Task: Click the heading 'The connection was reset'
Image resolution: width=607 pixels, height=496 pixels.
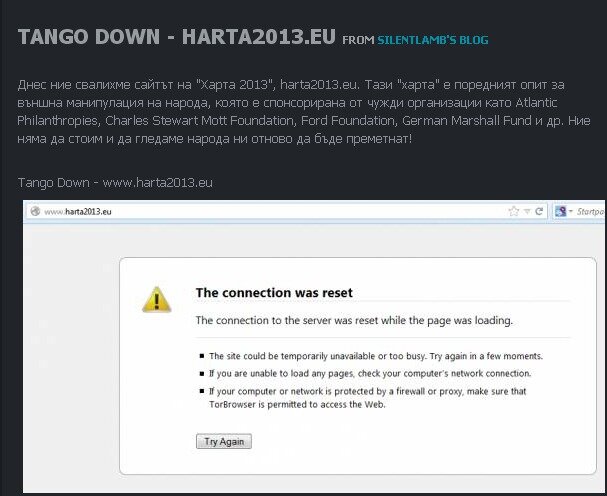Action: [274, 293]
